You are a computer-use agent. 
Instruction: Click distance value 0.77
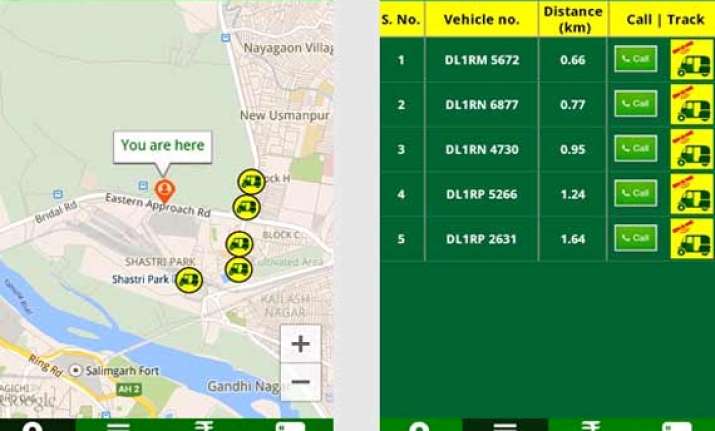tap(573, 105)
